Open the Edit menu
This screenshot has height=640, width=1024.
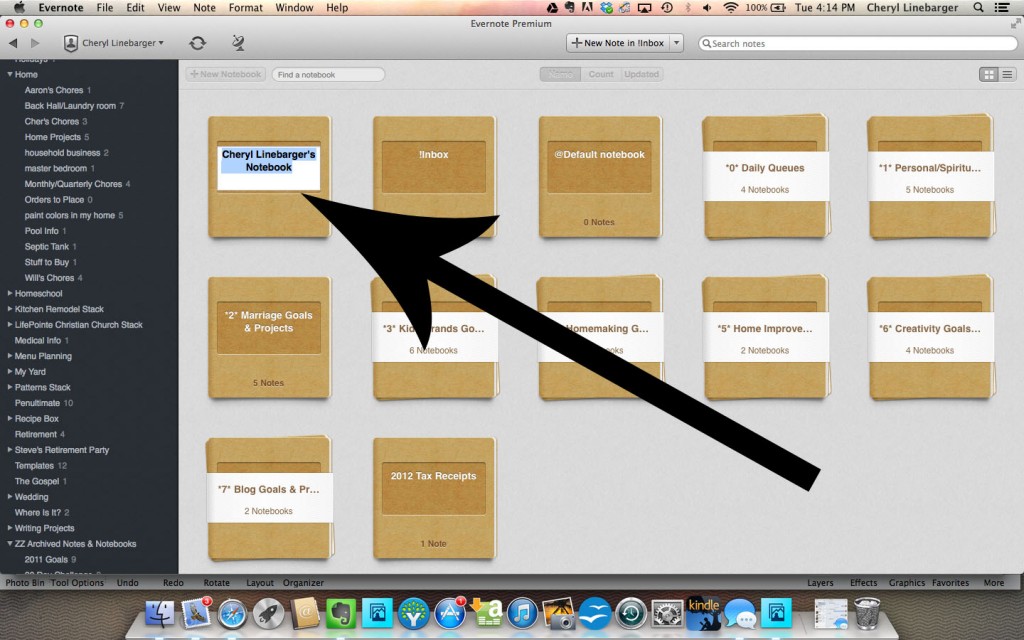136,8
